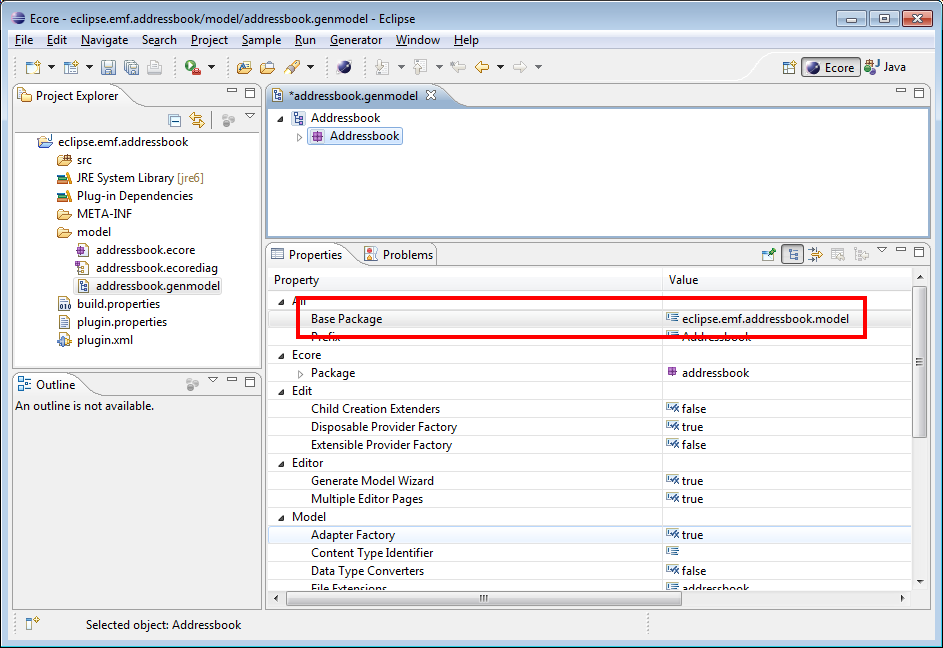943x648 pixels.
Task: Open the Generator menu
Action: tap(355, 40)
